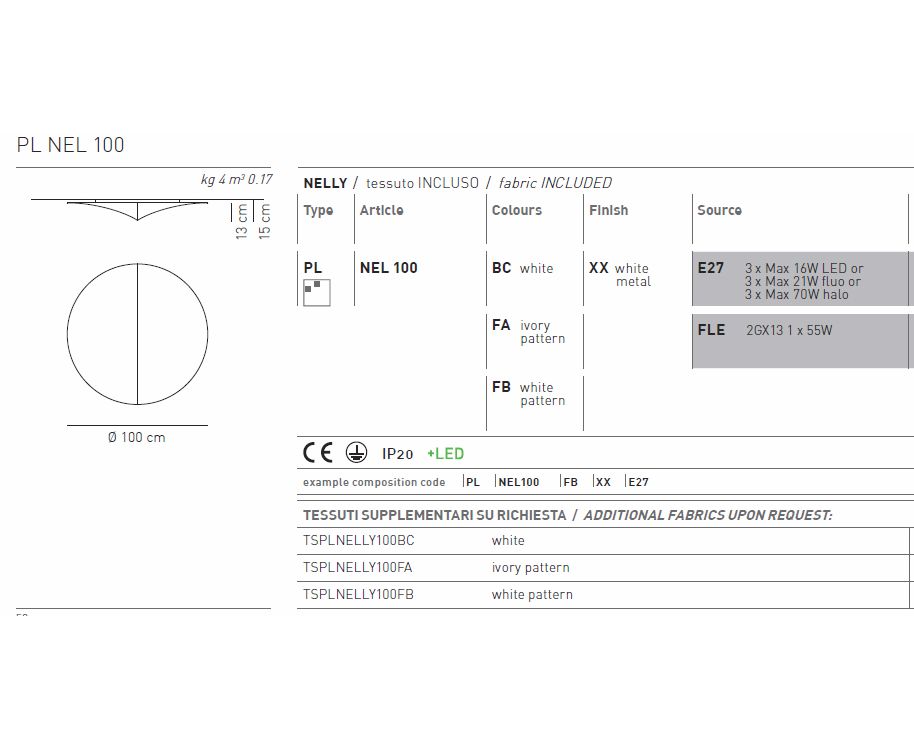Select the FB white pattern colour
This screenshot has height=748, width=914.
528,394
